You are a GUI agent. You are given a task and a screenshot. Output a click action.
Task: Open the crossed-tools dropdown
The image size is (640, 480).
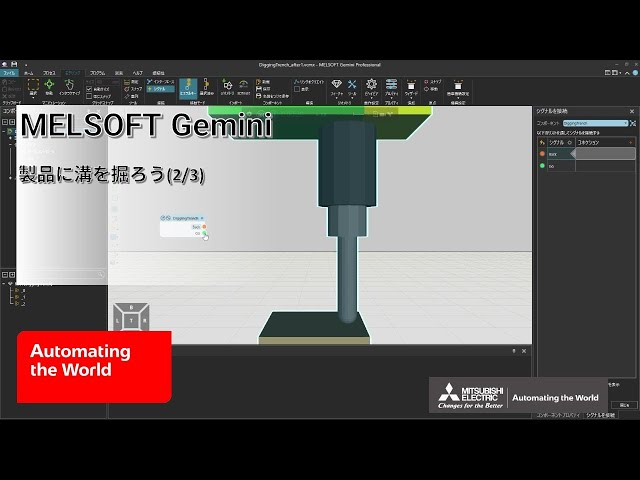(352, 88)
